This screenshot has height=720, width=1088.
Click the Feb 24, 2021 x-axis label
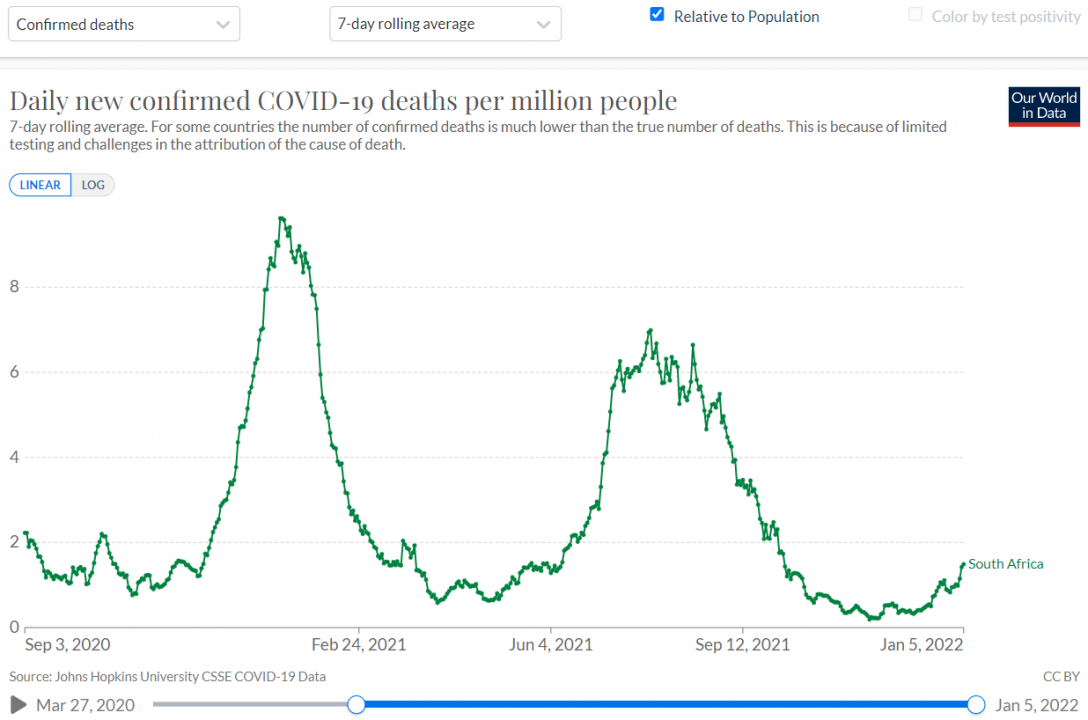click(x=358, y=645)
